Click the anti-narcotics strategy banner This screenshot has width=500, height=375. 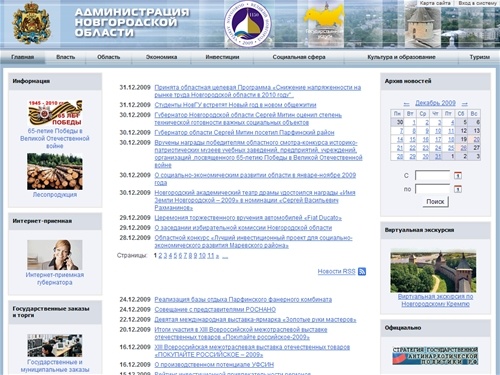point(435,356)
